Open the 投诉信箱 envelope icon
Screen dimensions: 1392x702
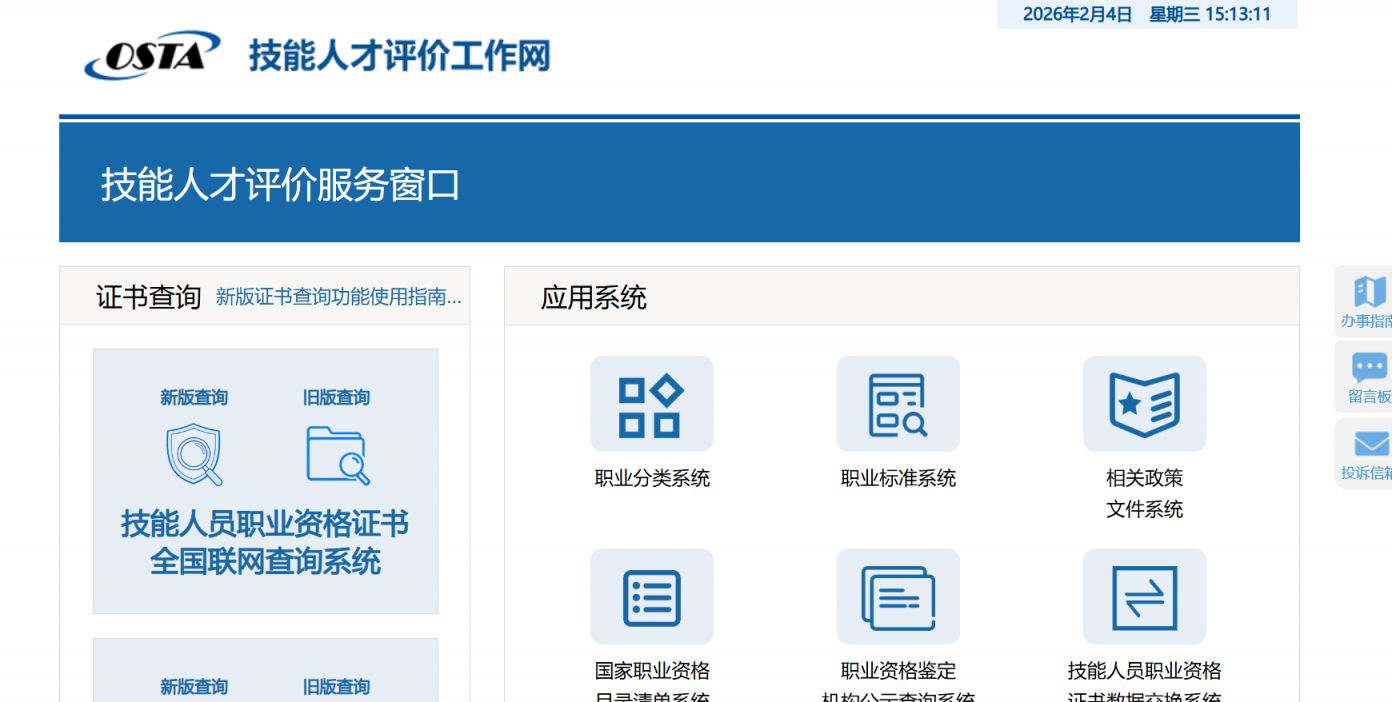1371,443
